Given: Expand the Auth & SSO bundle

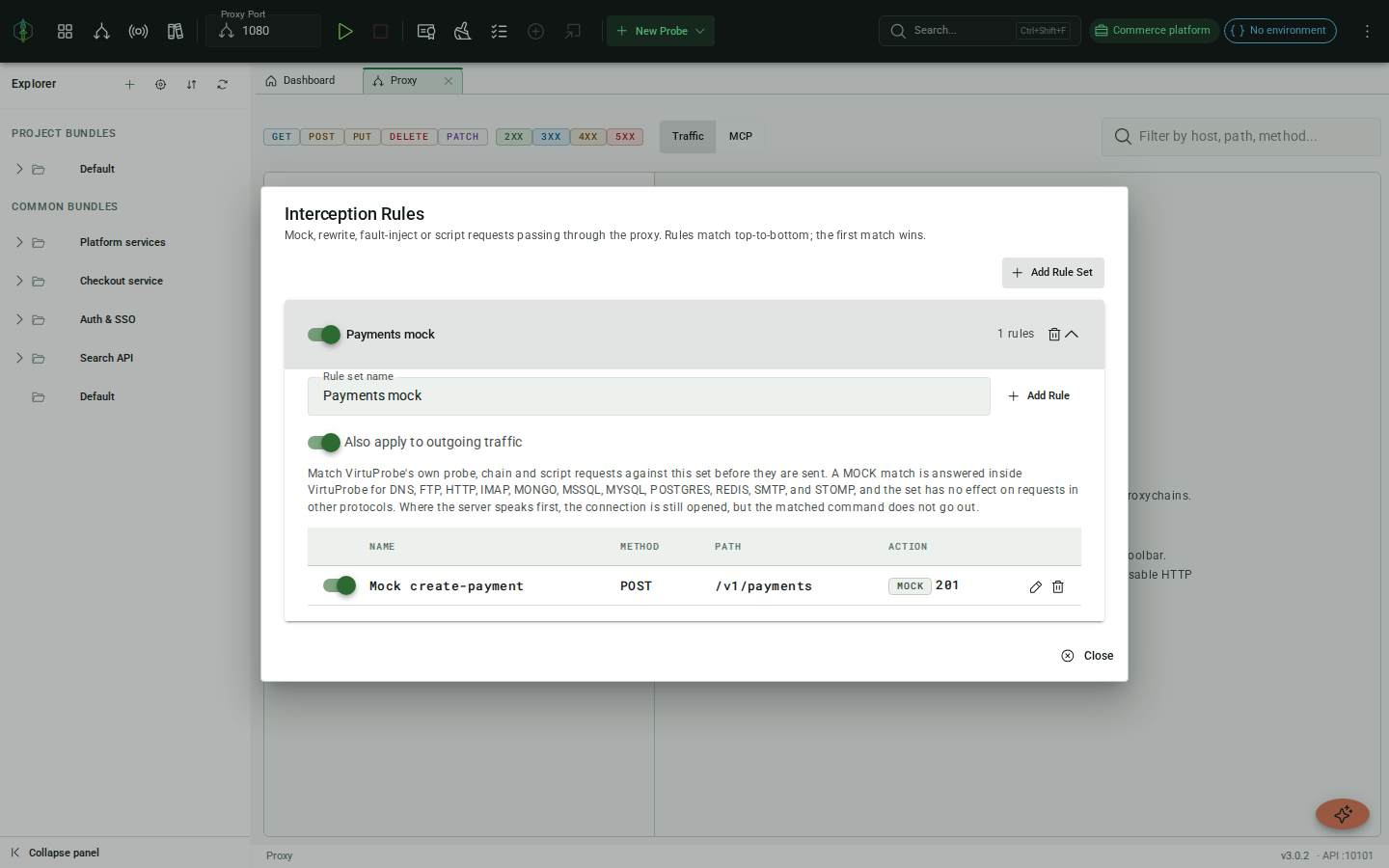Looking at the screenshot, I should coord(19,319).
